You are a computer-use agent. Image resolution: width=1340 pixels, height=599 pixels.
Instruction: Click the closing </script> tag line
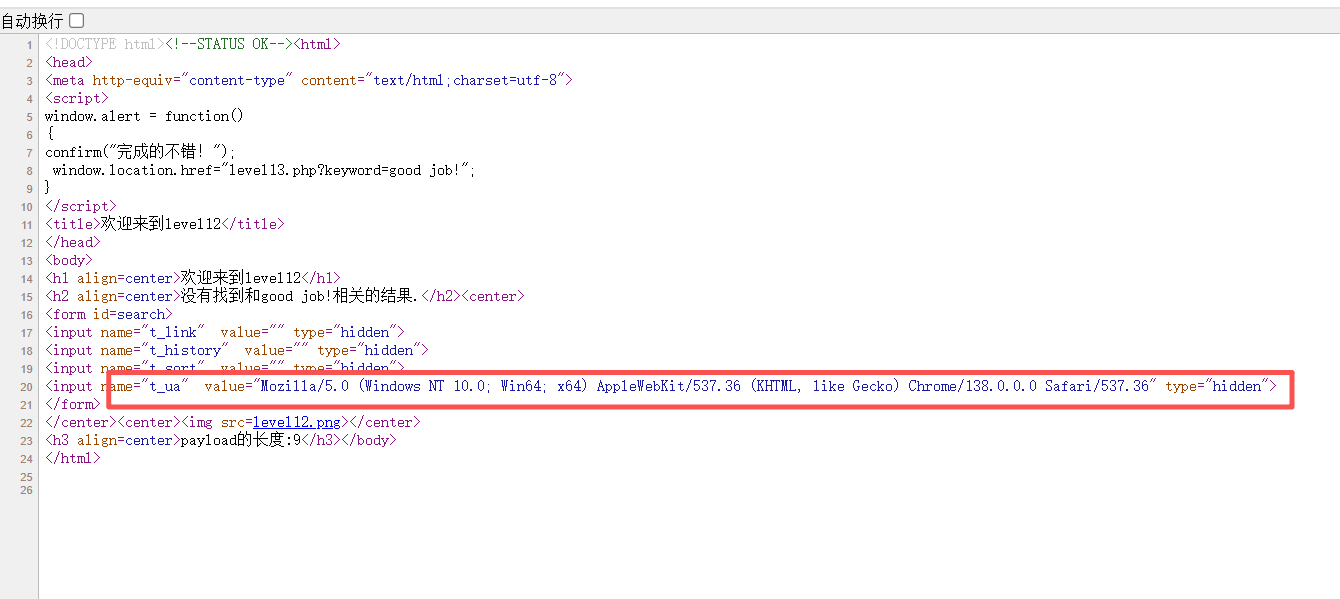point(81,206)
